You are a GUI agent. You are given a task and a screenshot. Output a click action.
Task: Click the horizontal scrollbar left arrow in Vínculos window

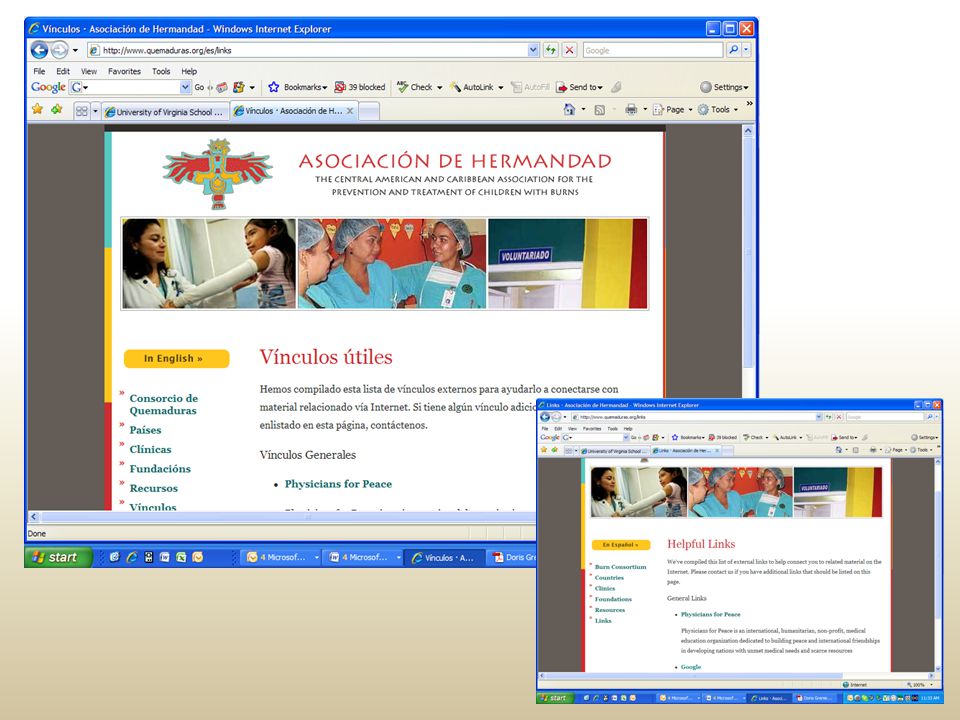tap(34, 517)
